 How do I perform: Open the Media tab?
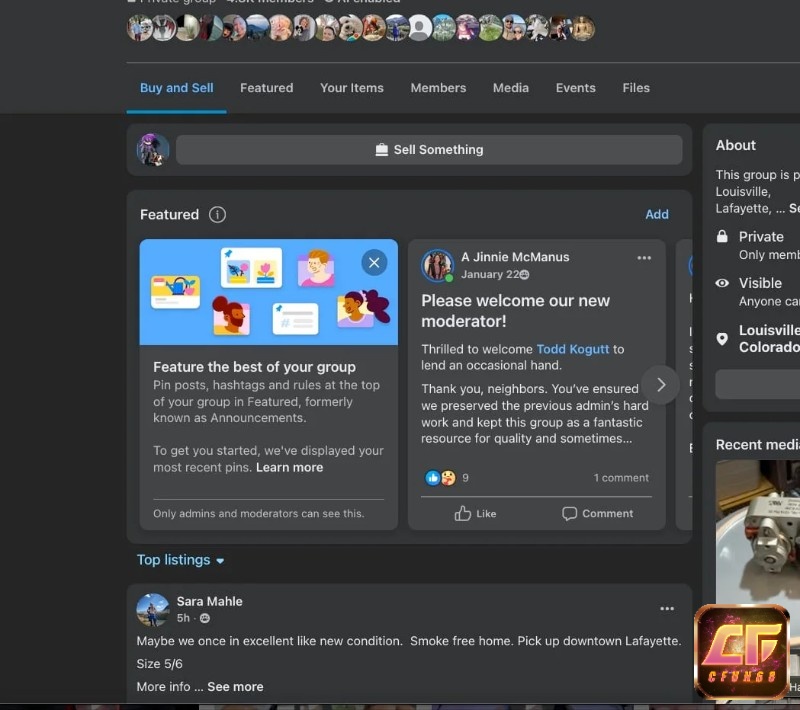[x=511, y=88]
